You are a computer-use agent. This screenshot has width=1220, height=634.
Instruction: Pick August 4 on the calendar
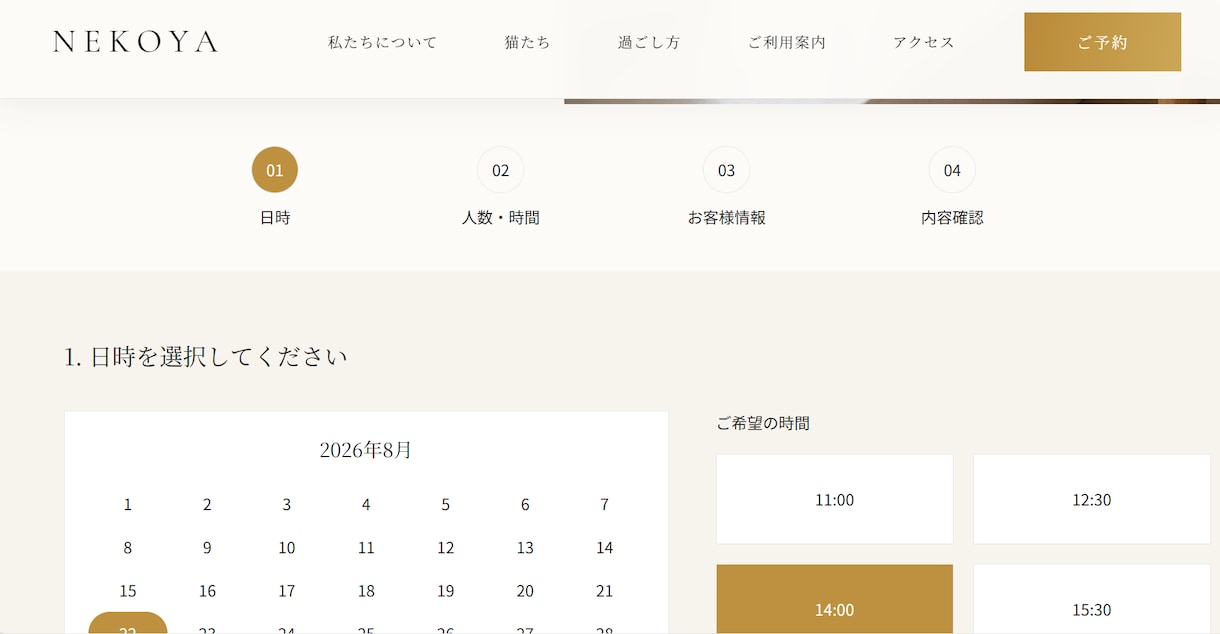click(366, 505)
